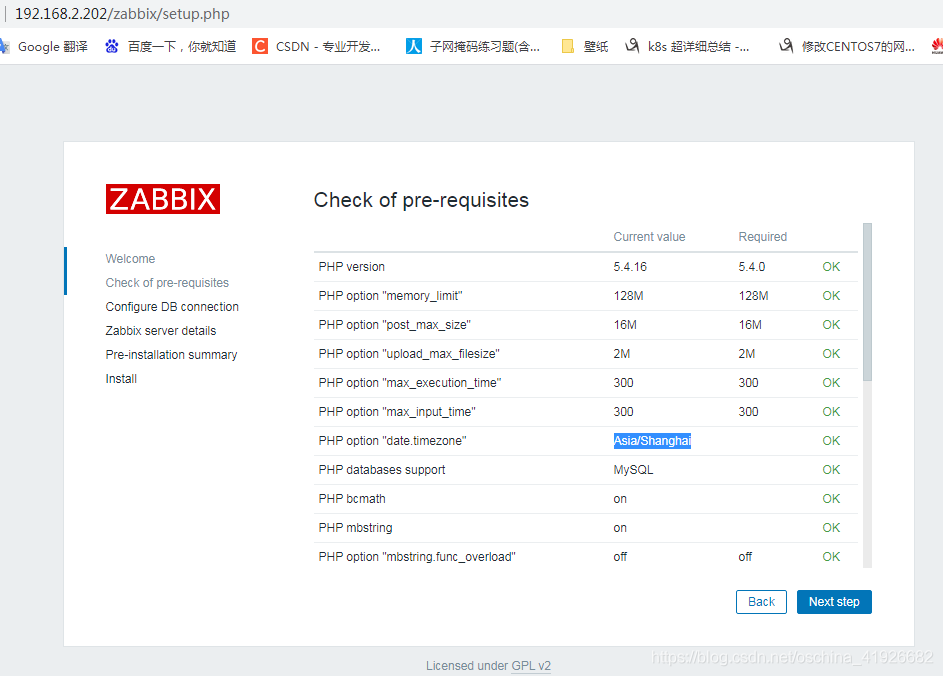
Task: Click the OK status for date.timezone
Action: pos(831,441)
